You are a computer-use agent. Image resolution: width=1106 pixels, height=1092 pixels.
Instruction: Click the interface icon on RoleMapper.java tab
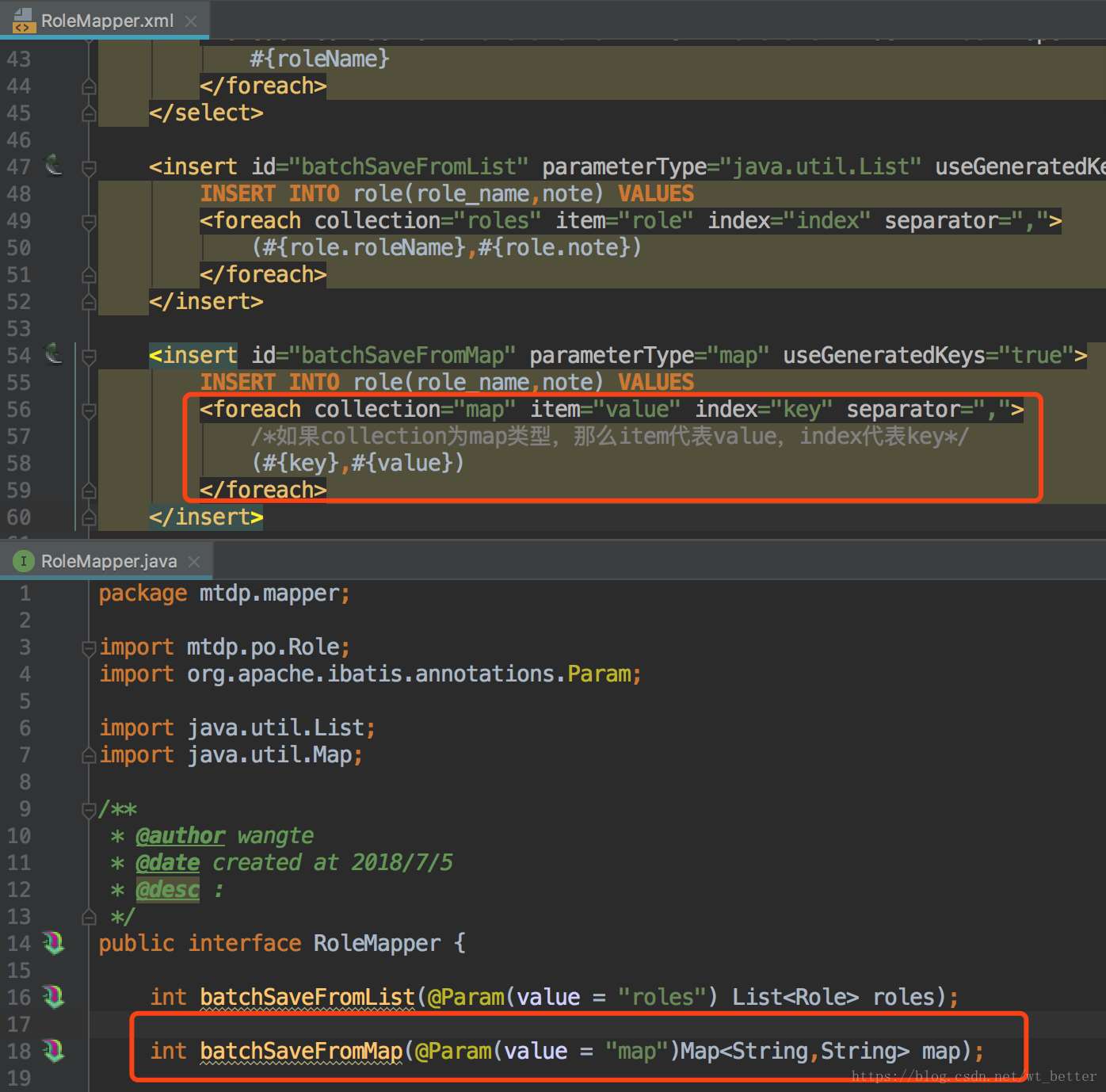tap(24, 561)
